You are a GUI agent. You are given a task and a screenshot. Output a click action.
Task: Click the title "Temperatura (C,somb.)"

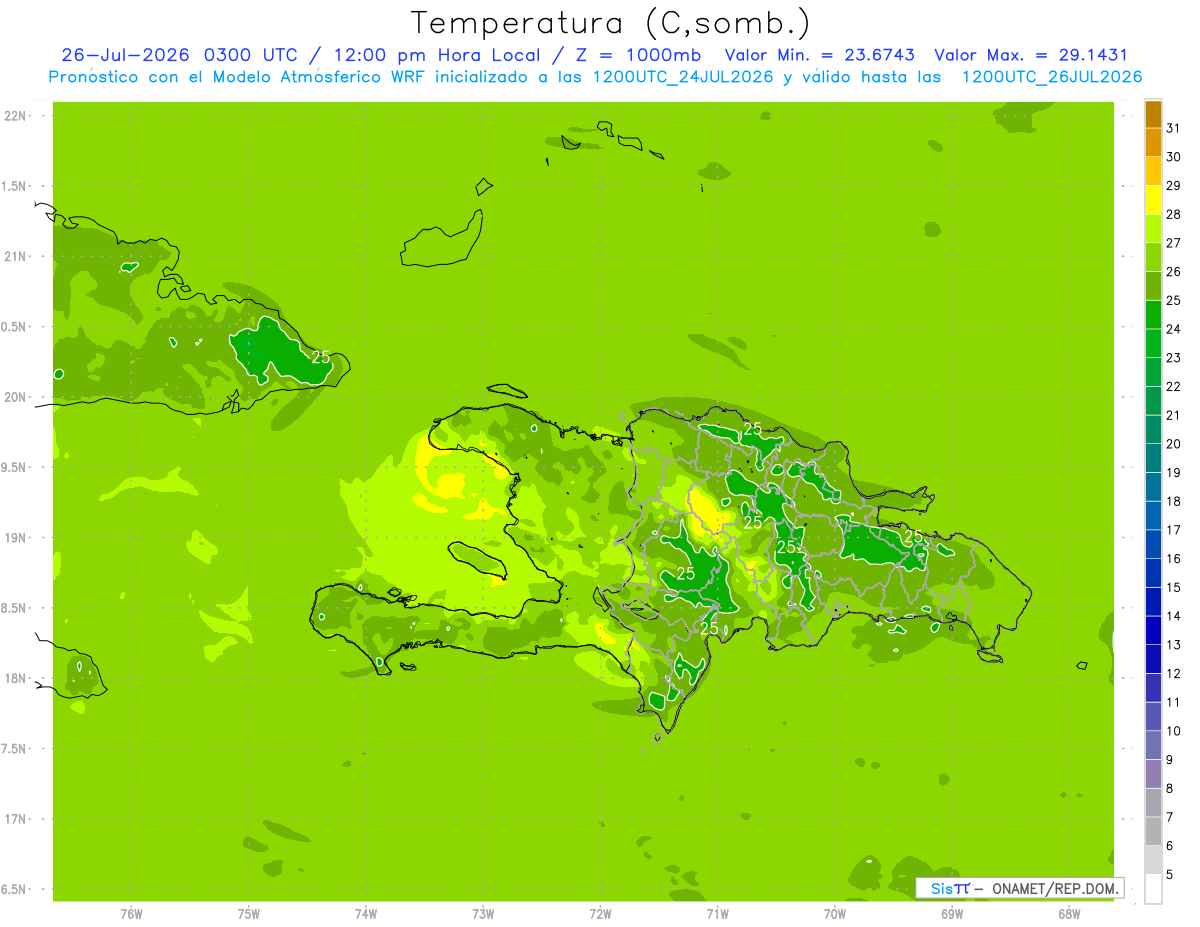pyautogui.click(x=610, y=23)
